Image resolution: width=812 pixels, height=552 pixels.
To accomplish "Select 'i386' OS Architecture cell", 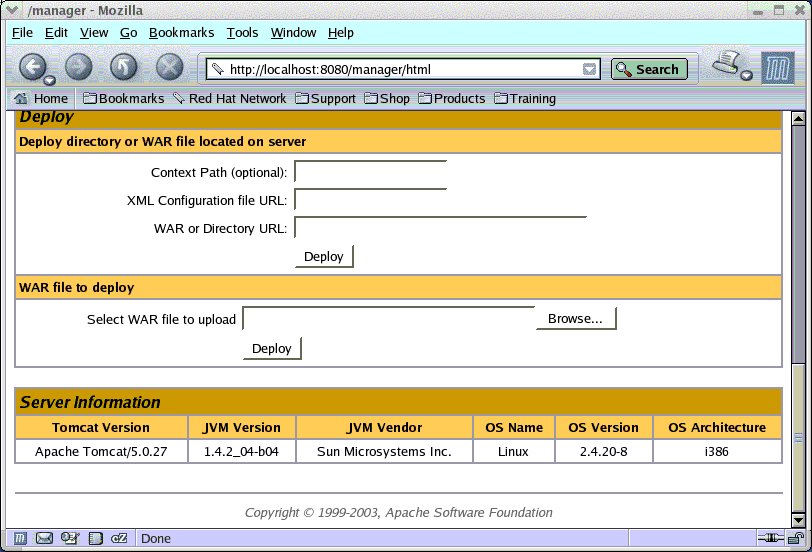I will (x=717, y=452).
